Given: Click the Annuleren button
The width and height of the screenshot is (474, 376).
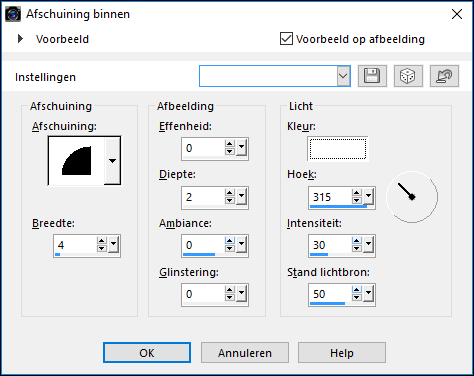Looking at the screenshot, I should tap(245, 353).
